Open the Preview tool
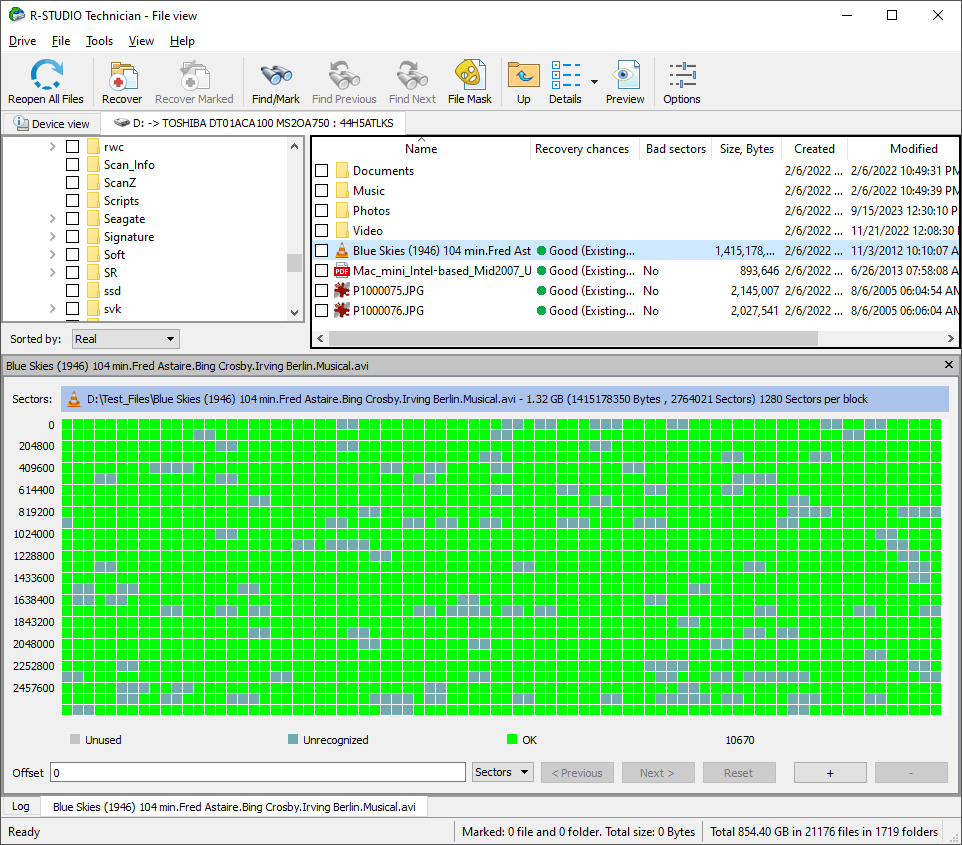Image resolution: width=962 pixels, height=845 pixels. [625, 75]
